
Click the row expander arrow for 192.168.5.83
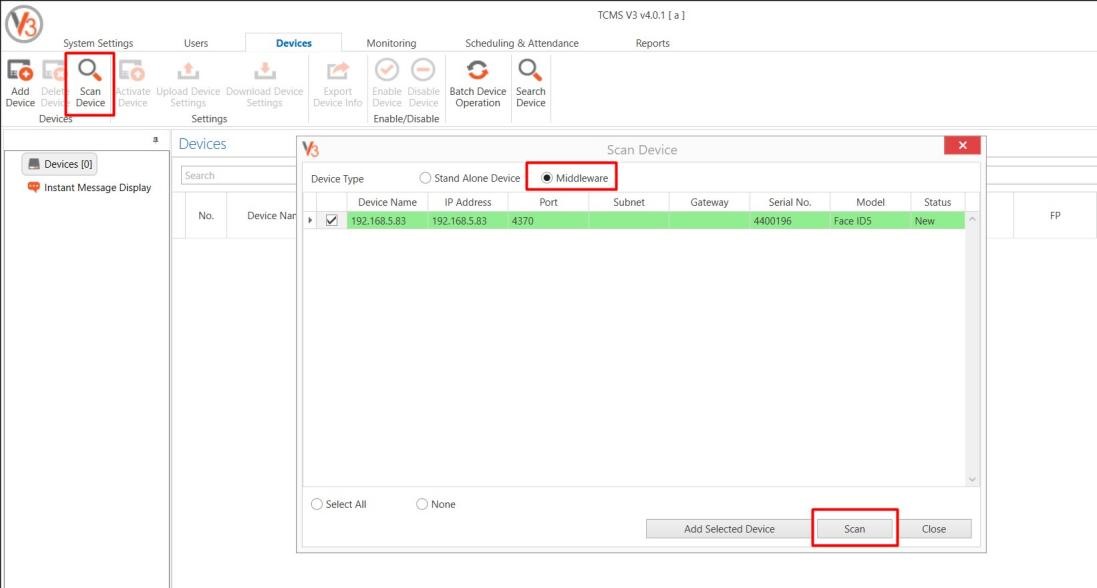tap(310, 220)
